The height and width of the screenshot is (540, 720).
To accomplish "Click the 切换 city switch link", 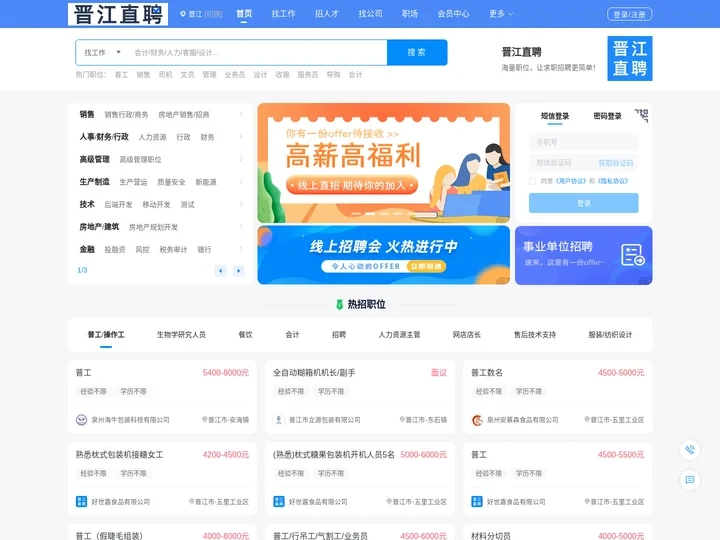I will 213,14.
